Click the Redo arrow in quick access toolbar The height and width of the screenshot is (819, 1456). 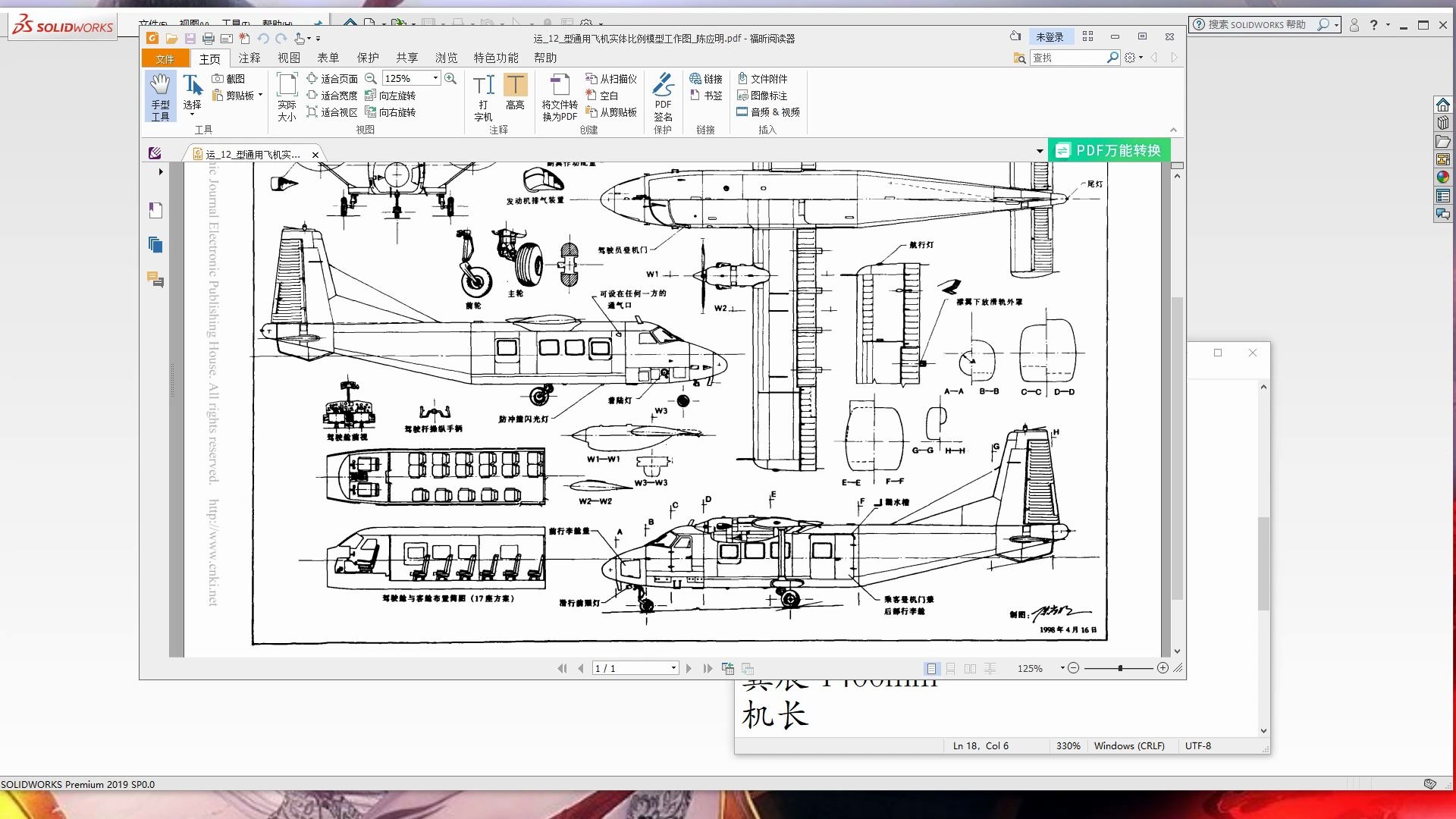(281, 38)
